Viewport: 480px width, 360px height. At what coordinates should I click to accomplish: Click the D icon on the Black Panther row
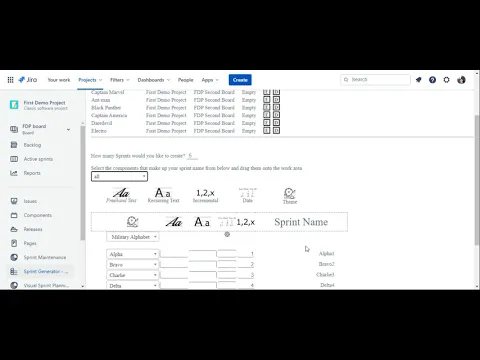(276, 107)
